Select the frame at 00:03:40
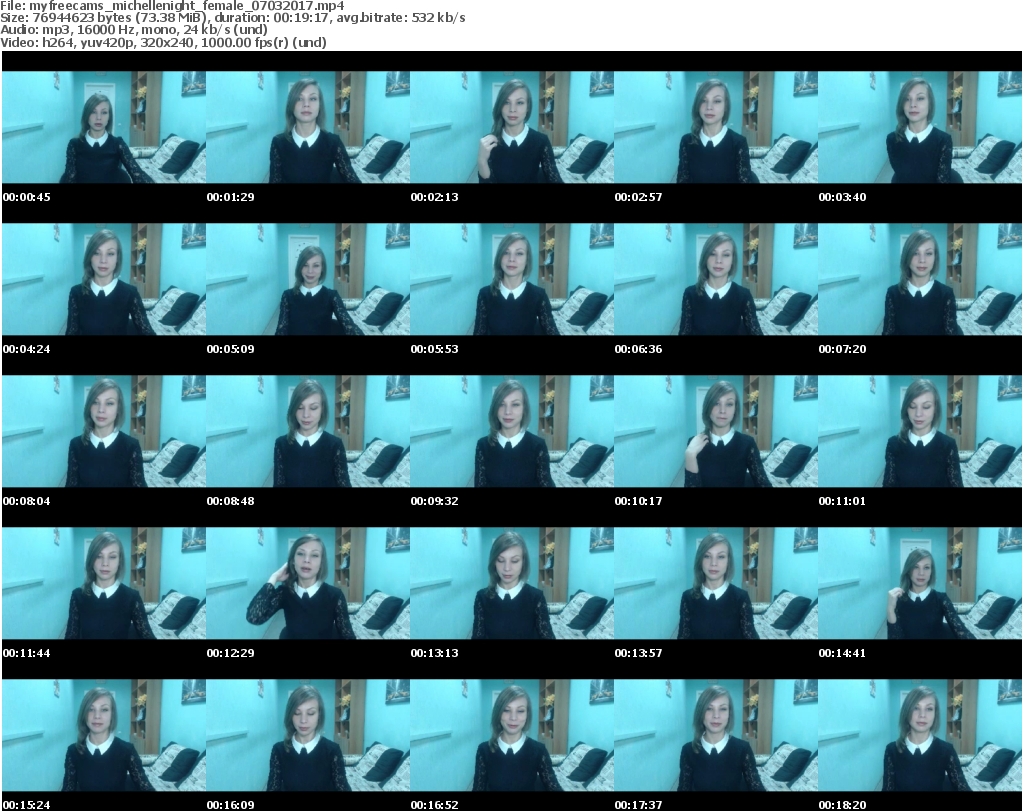The height and width of the screenshot is (811, 1024). tap(920, 127)
